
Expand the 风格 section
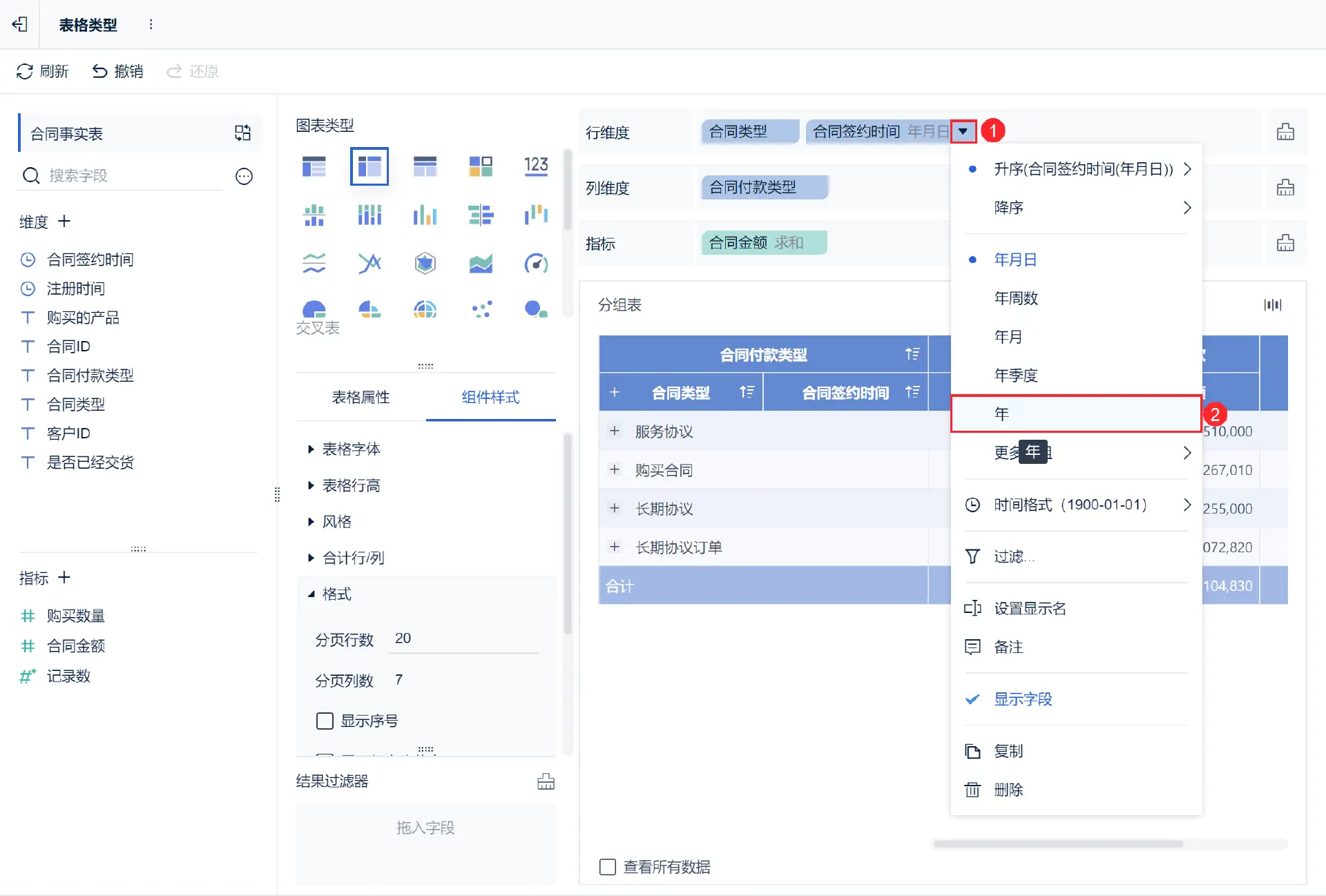(x=329, y=521)
